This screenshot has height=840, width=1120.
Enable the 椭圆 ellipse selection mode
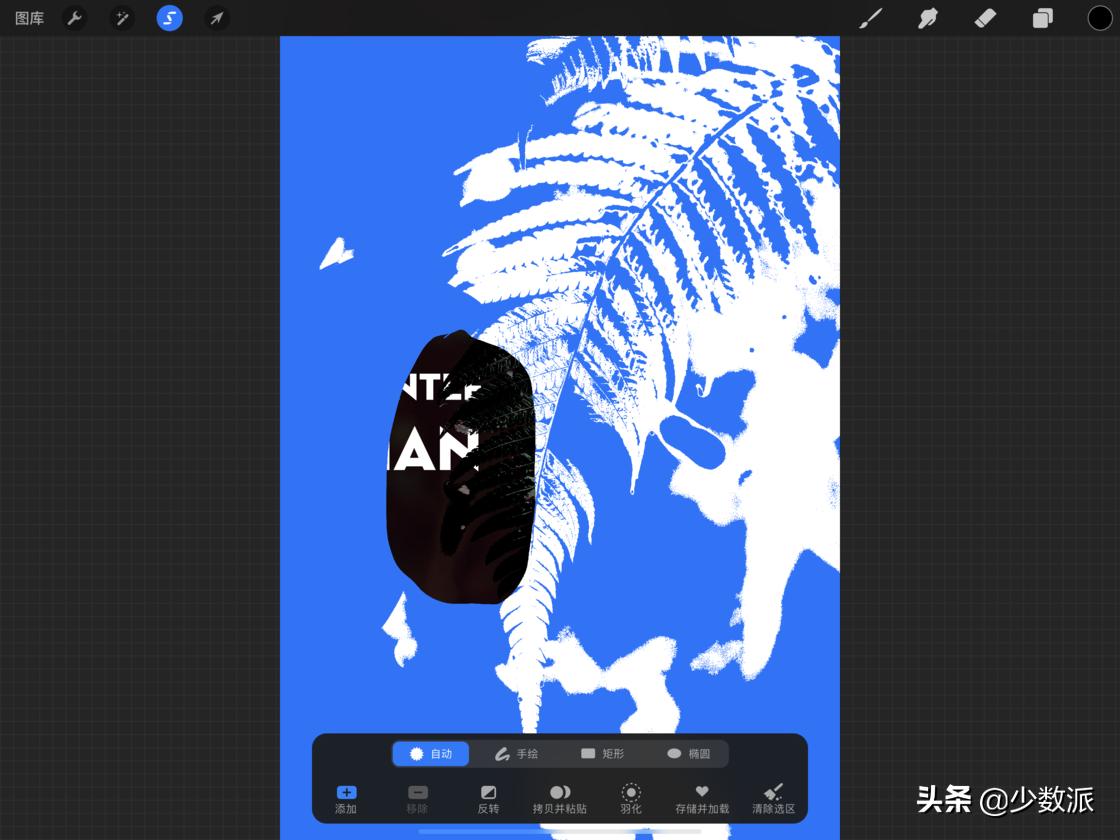(688, 754)
